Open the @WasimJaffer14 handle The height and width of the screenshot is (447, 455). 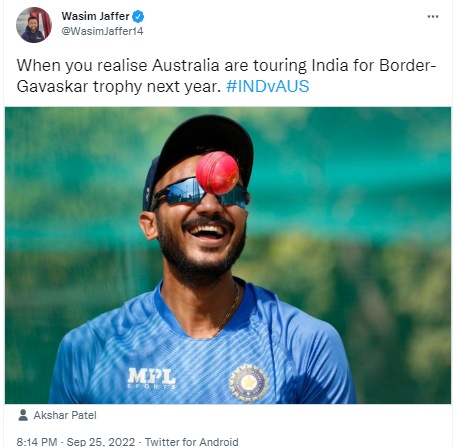[x=102, y=31]
